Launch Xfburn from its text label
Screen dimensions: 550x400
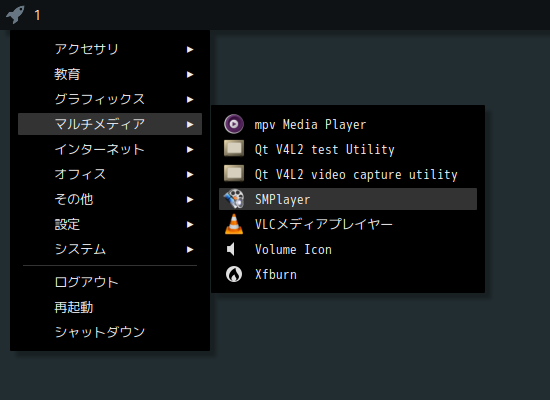[276, 274]
